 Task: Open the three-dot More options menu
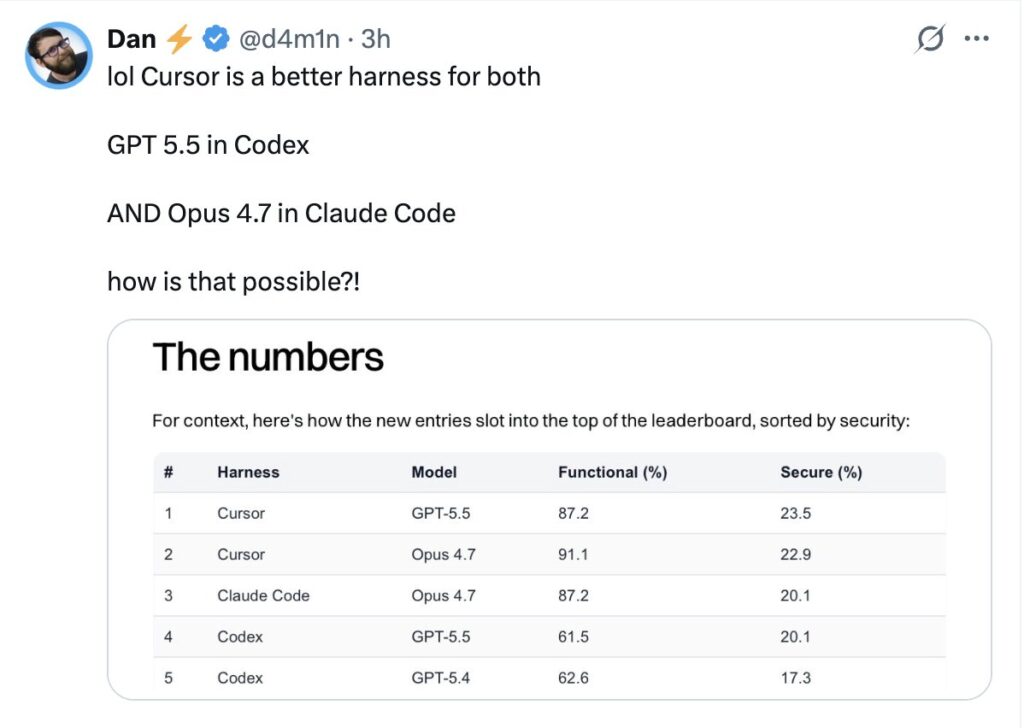[x=976, y=39]
